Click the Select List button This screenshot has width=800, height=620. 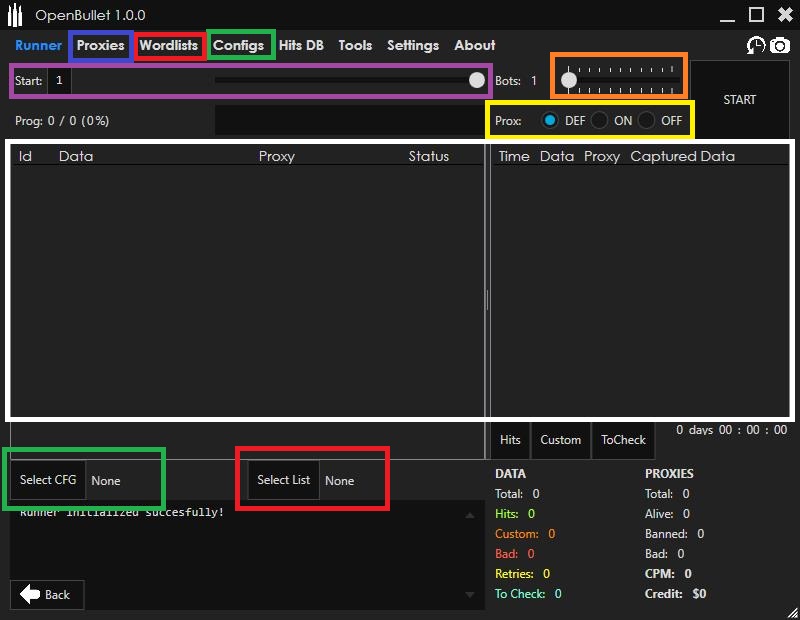click(283, 480)
